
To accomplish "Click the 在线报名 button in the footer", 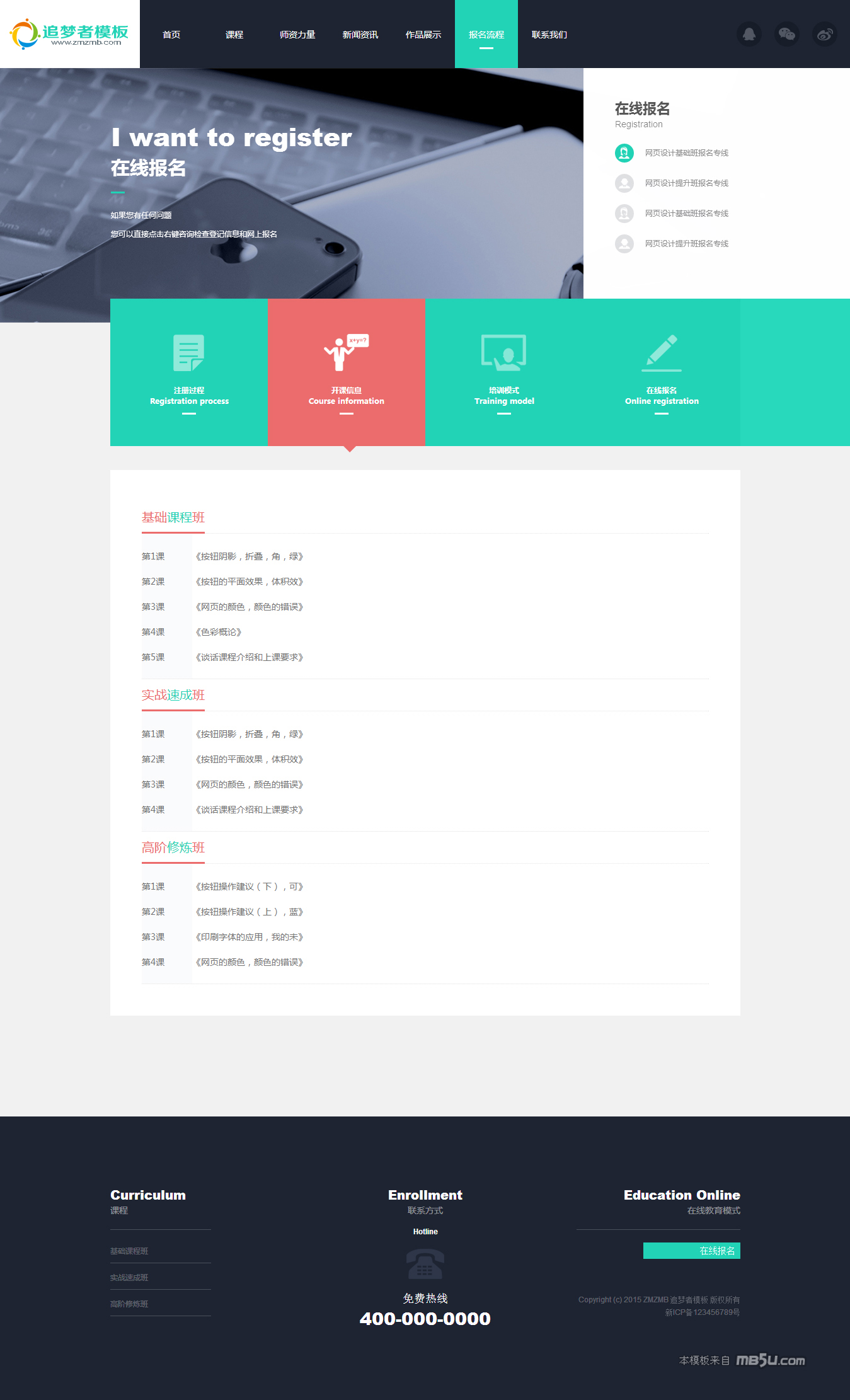I will 691,1251.
